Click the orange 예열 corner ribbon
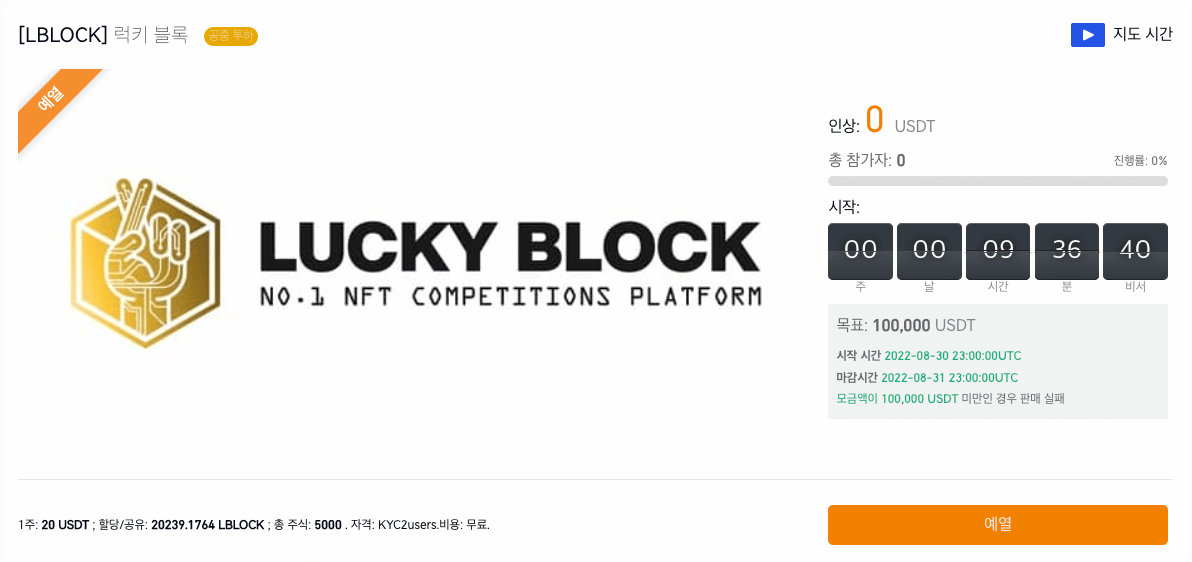The height and width of the screenshot is (562, 1192). (53, 103)
